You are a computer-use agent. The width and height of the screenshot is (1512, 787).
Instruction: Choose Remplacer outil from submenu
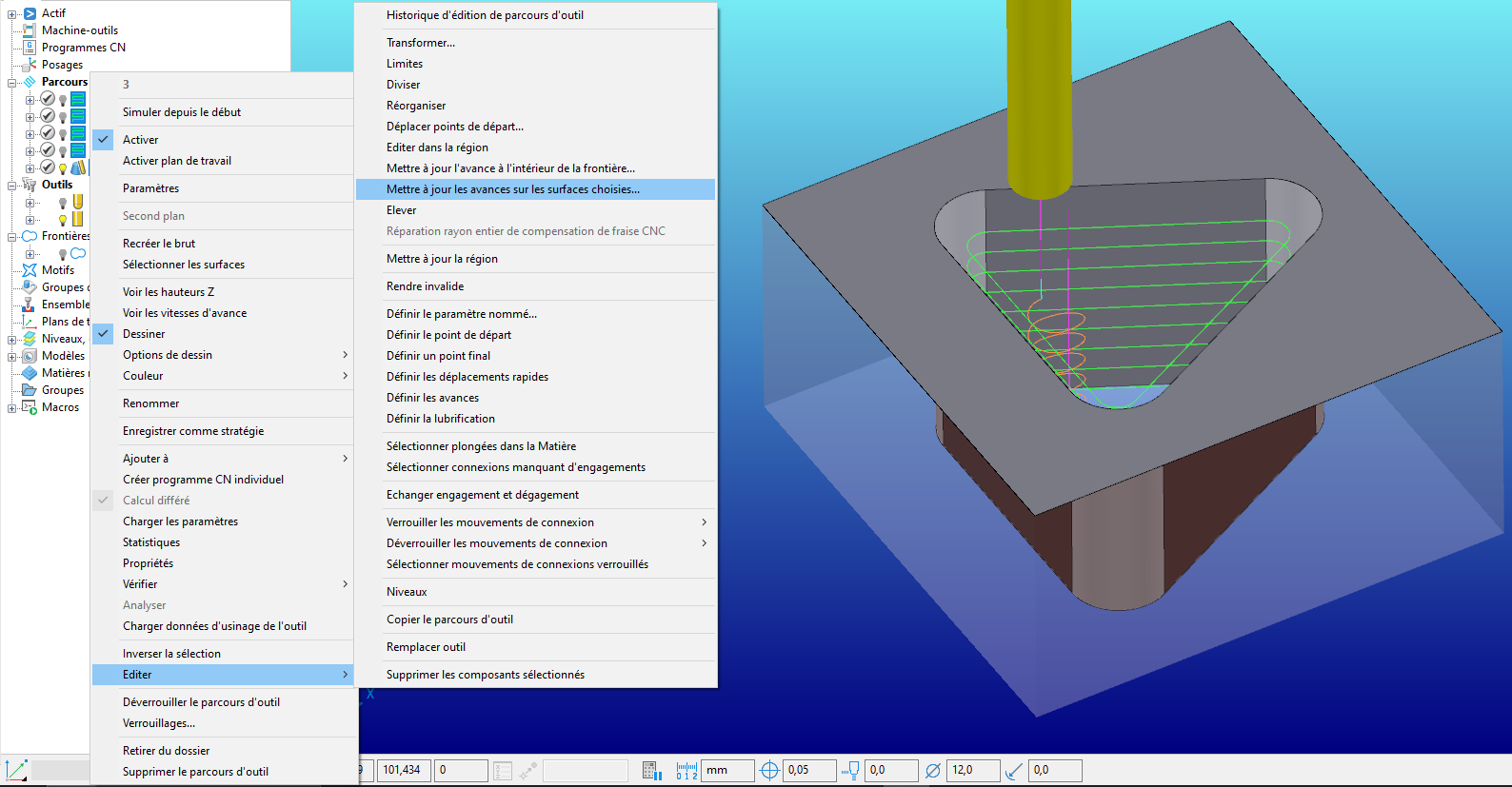coord(426,647)
